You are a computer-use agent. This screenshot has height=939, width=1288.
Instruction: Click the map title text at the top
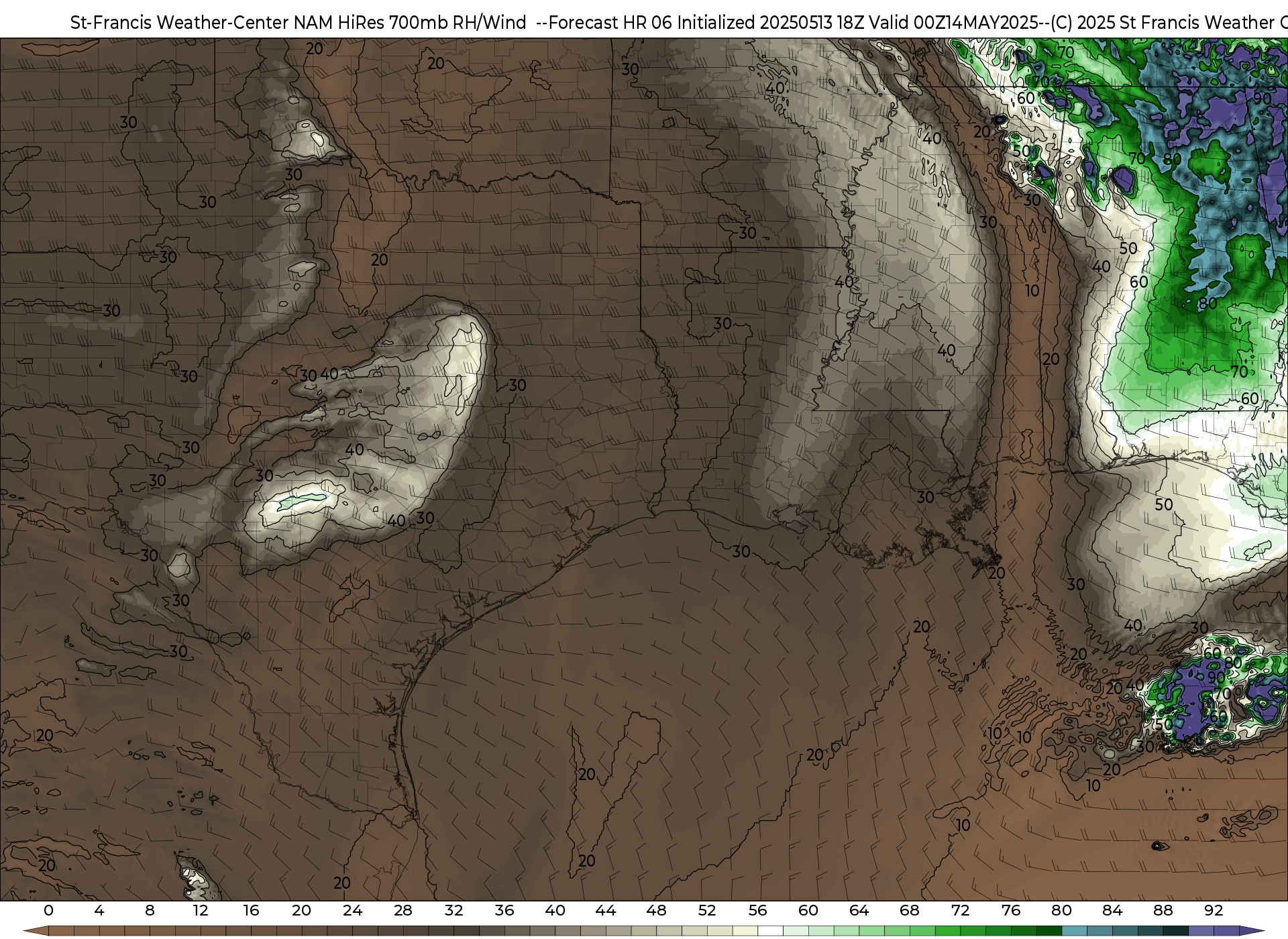coord(679,22)
